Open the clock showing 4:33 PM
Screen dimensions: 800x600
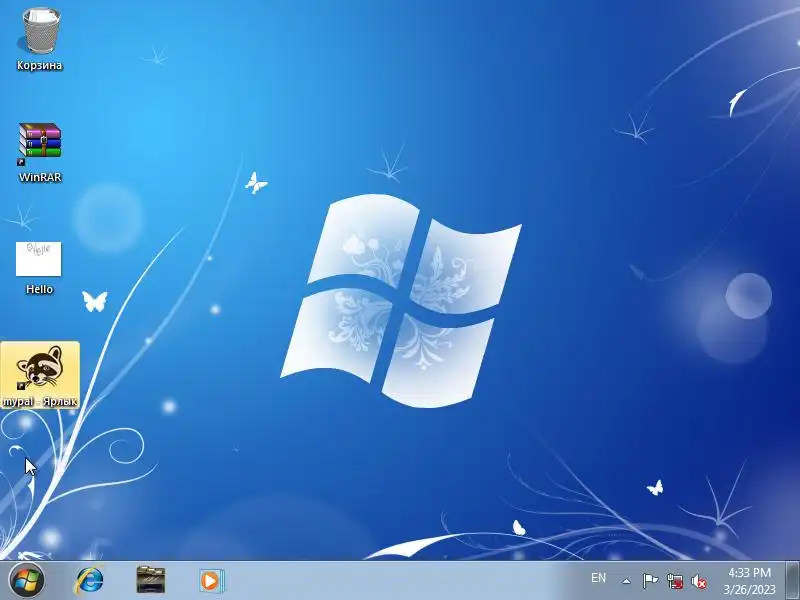[x=749, y=572]
